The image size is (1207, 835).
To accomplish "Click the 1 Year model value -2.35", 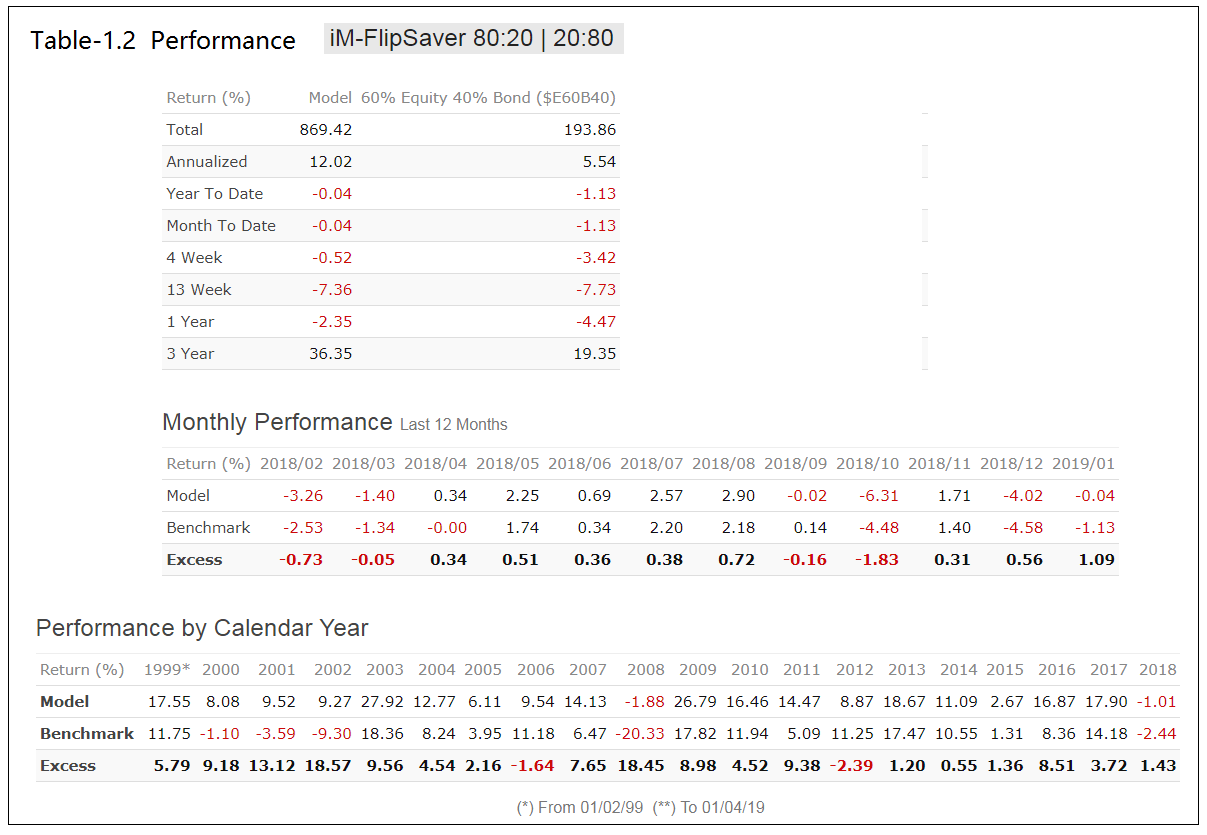I will point(332,322).
